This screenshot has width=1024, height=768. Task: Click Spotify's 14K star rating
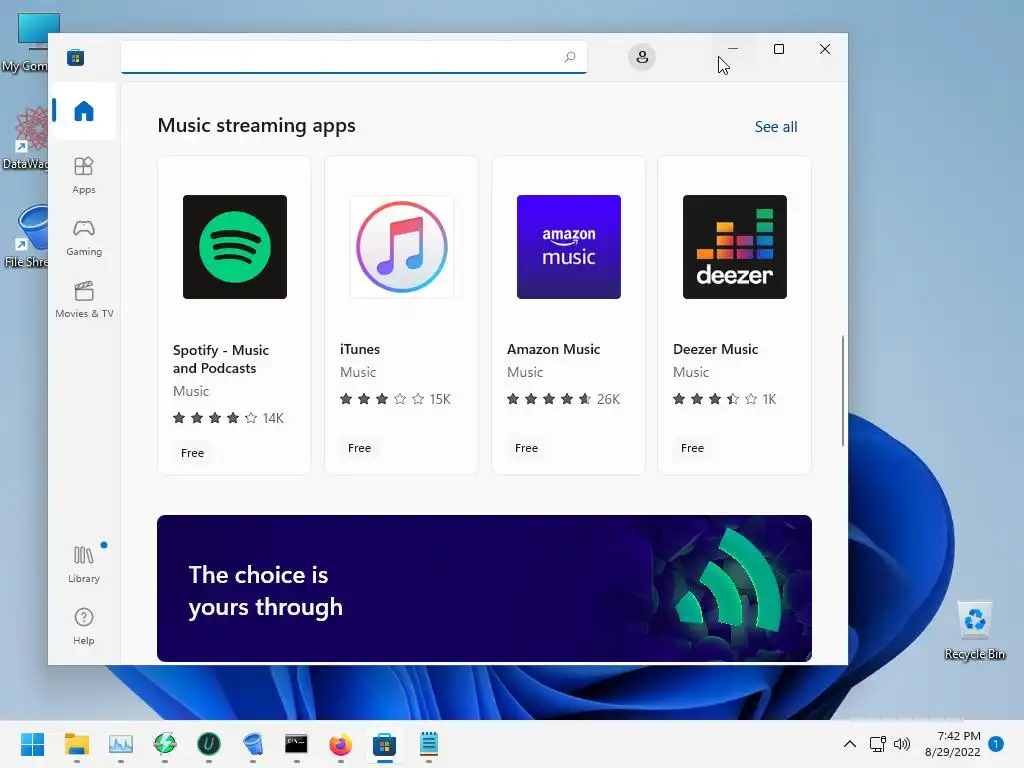[x=228, y=418]
